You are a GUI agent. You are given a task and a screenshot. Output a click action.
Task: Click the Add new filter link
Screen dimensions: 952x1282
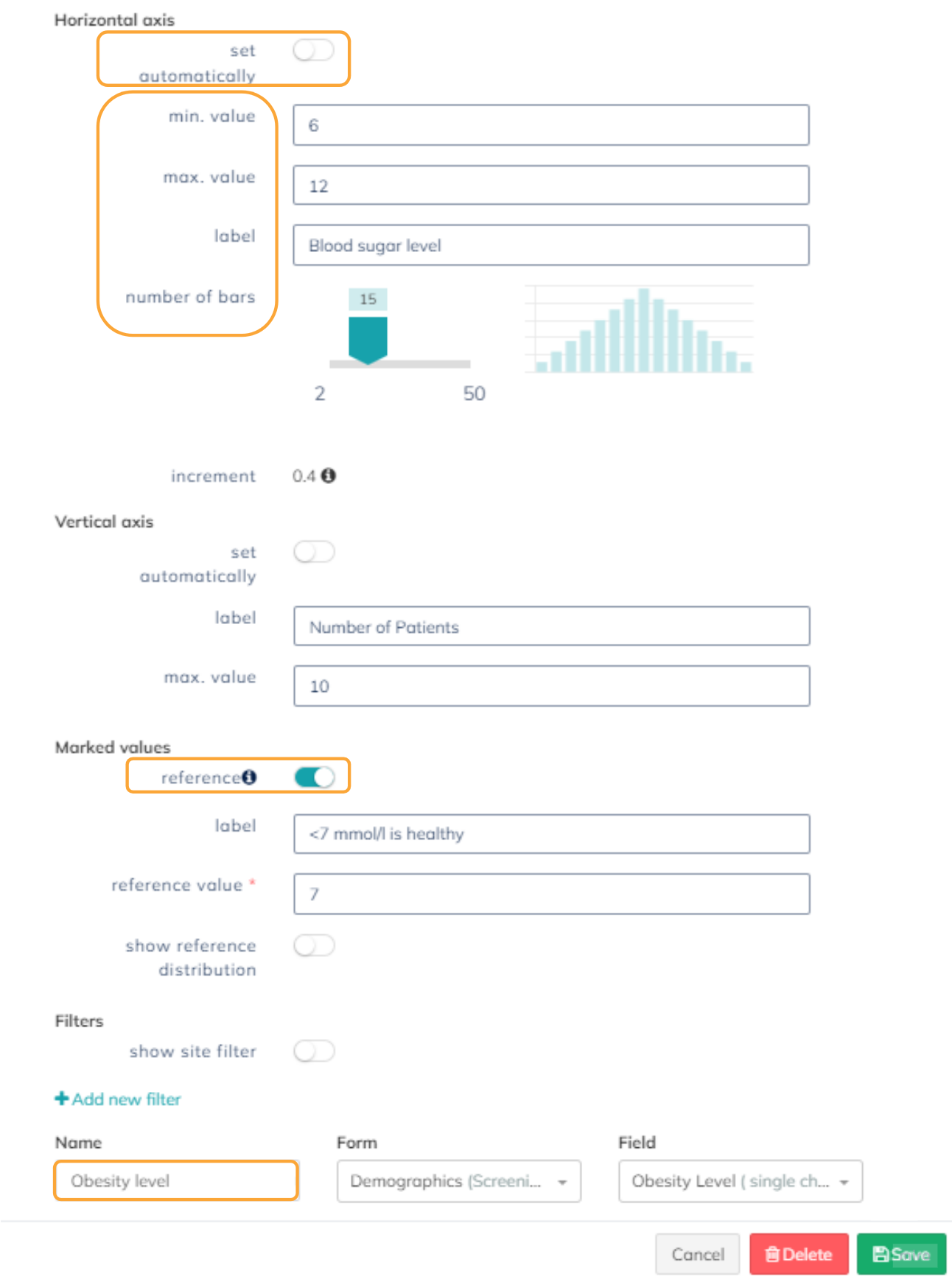coord(126,1099)
